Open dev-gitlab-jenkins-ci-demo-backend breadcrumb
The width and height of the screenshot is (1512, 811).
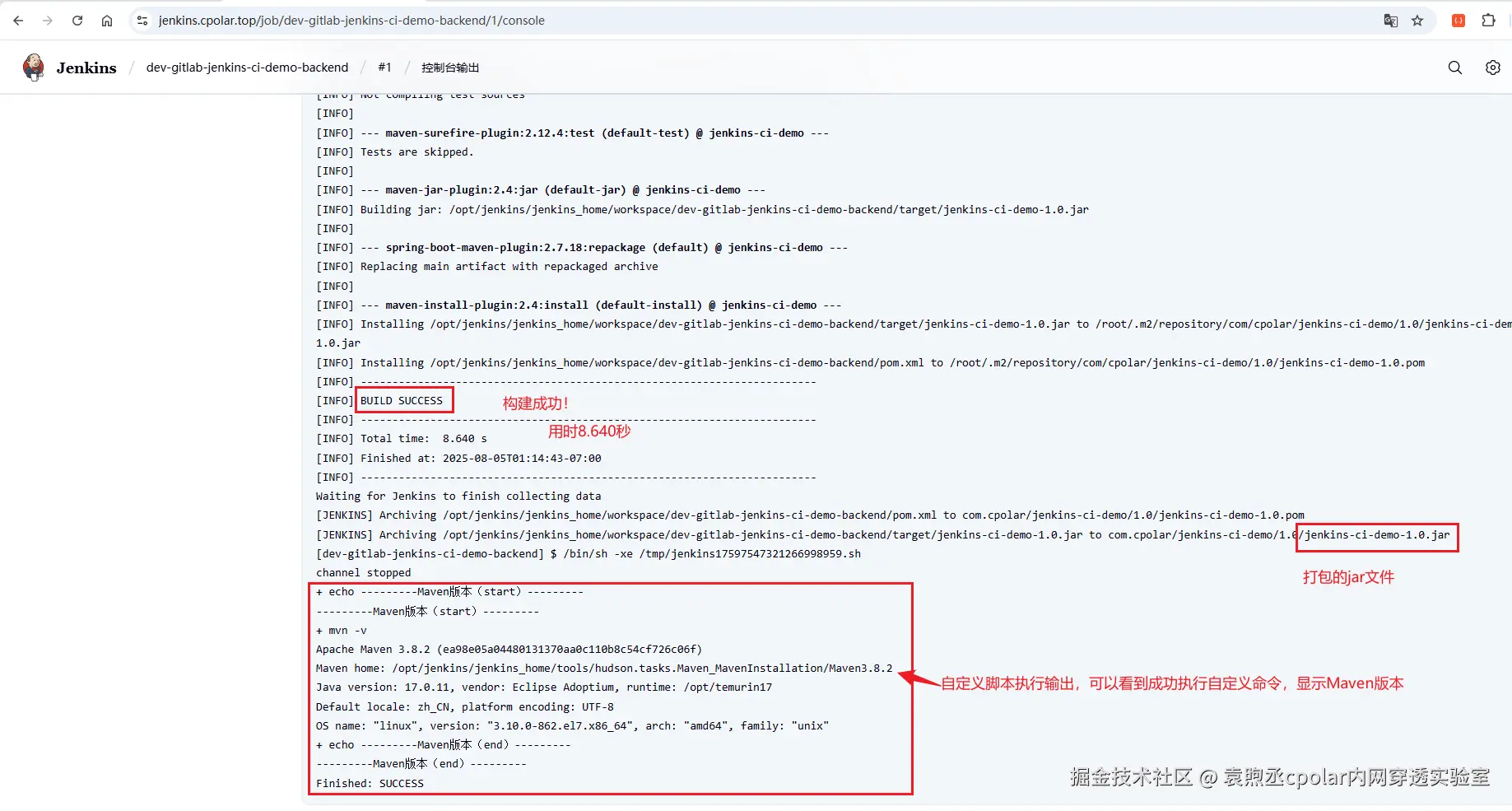click(x=247, y=68)
